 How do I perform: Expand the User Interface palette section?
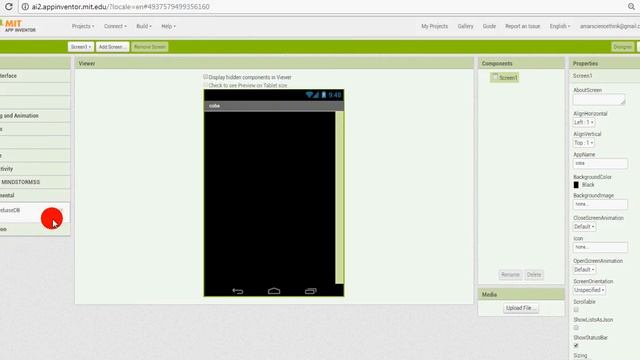point(35,76)
